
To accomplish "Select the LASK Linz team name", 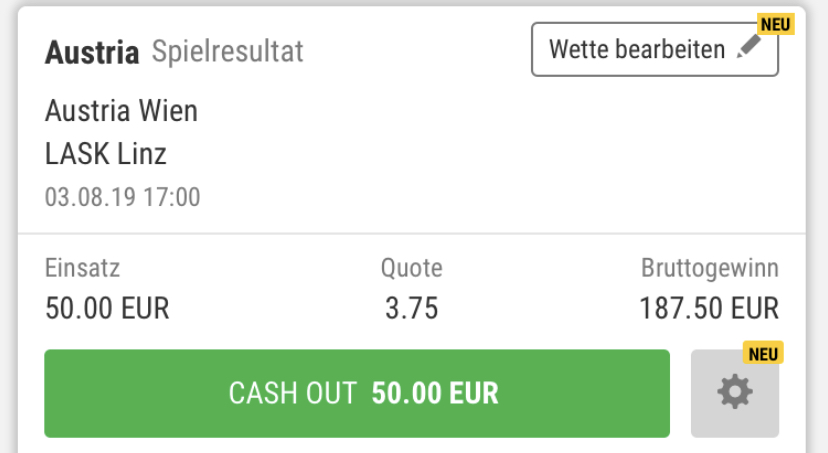I will click(106, 154).
